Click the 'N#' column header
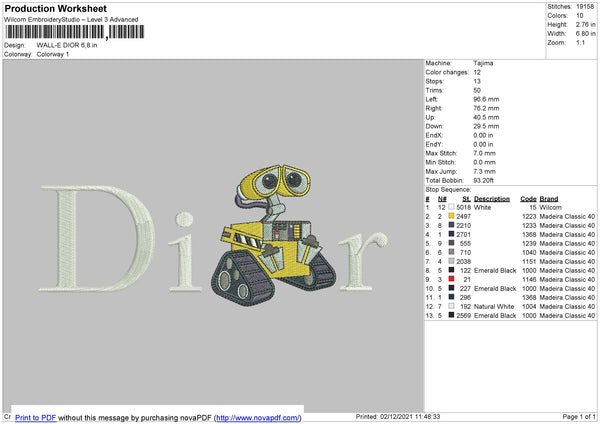This screenshot has height=424, width=600. click(442, 199)
